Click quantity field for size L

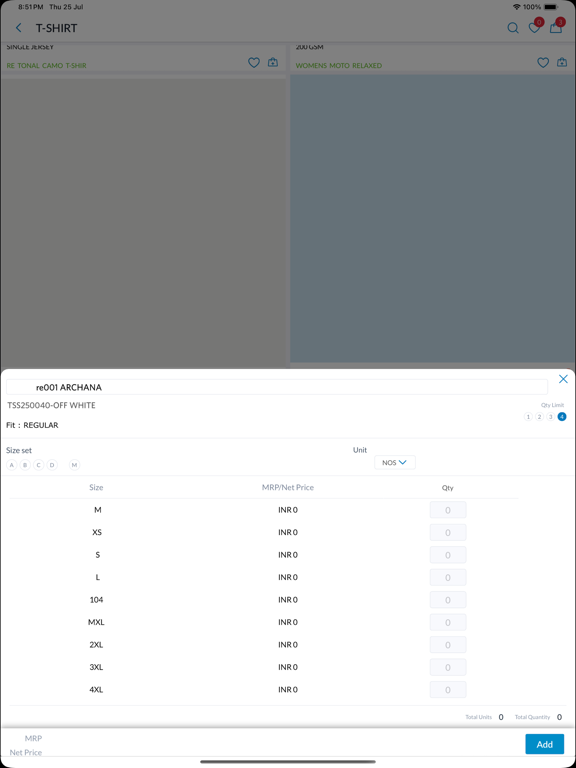click(448, 577)
